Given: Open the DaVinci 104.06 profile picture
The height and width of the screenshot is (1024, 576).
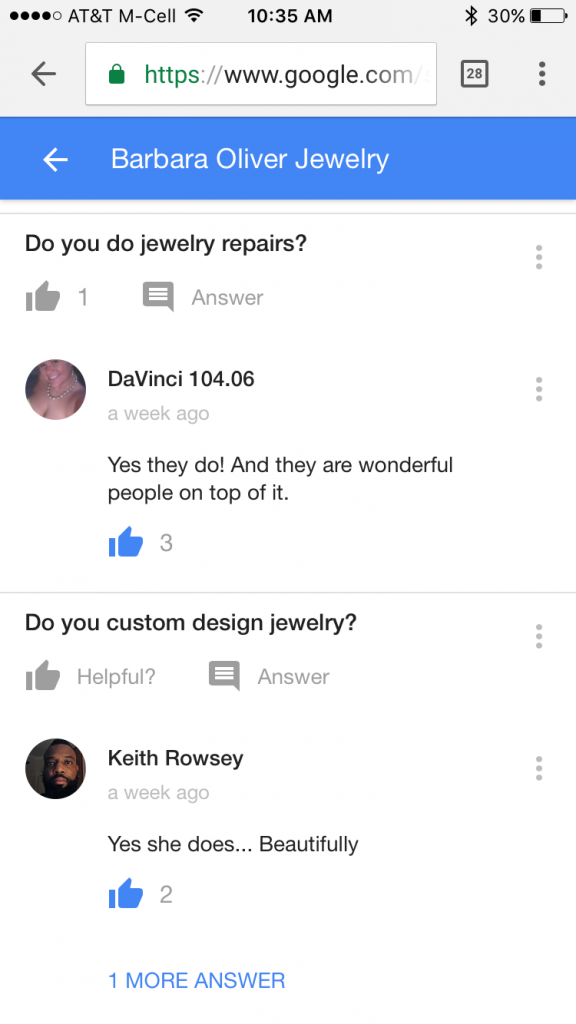Looking at the screenshot, I should pyautogui.click(x=56, y=389).
